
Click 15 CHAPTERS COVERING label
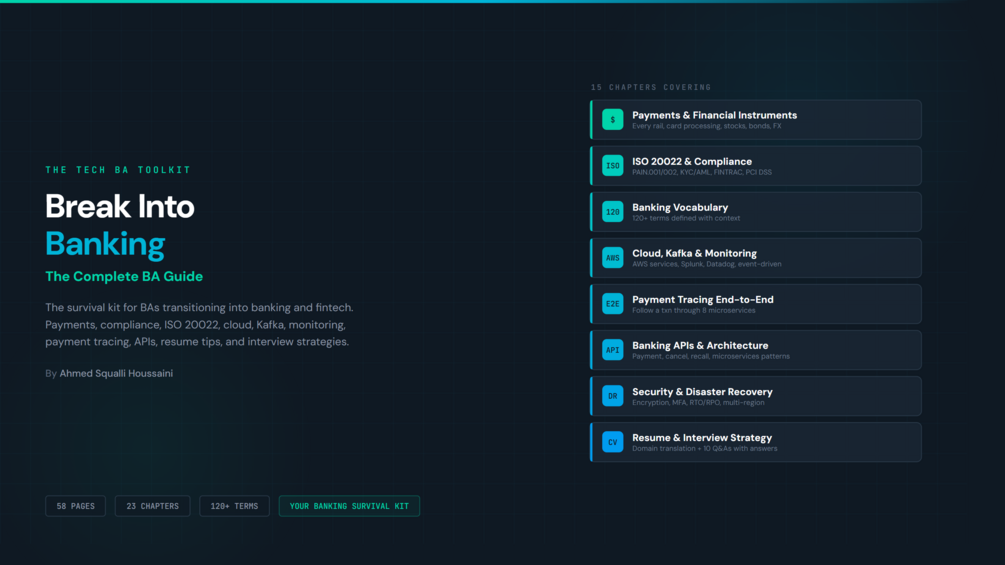tap(651, 87)
